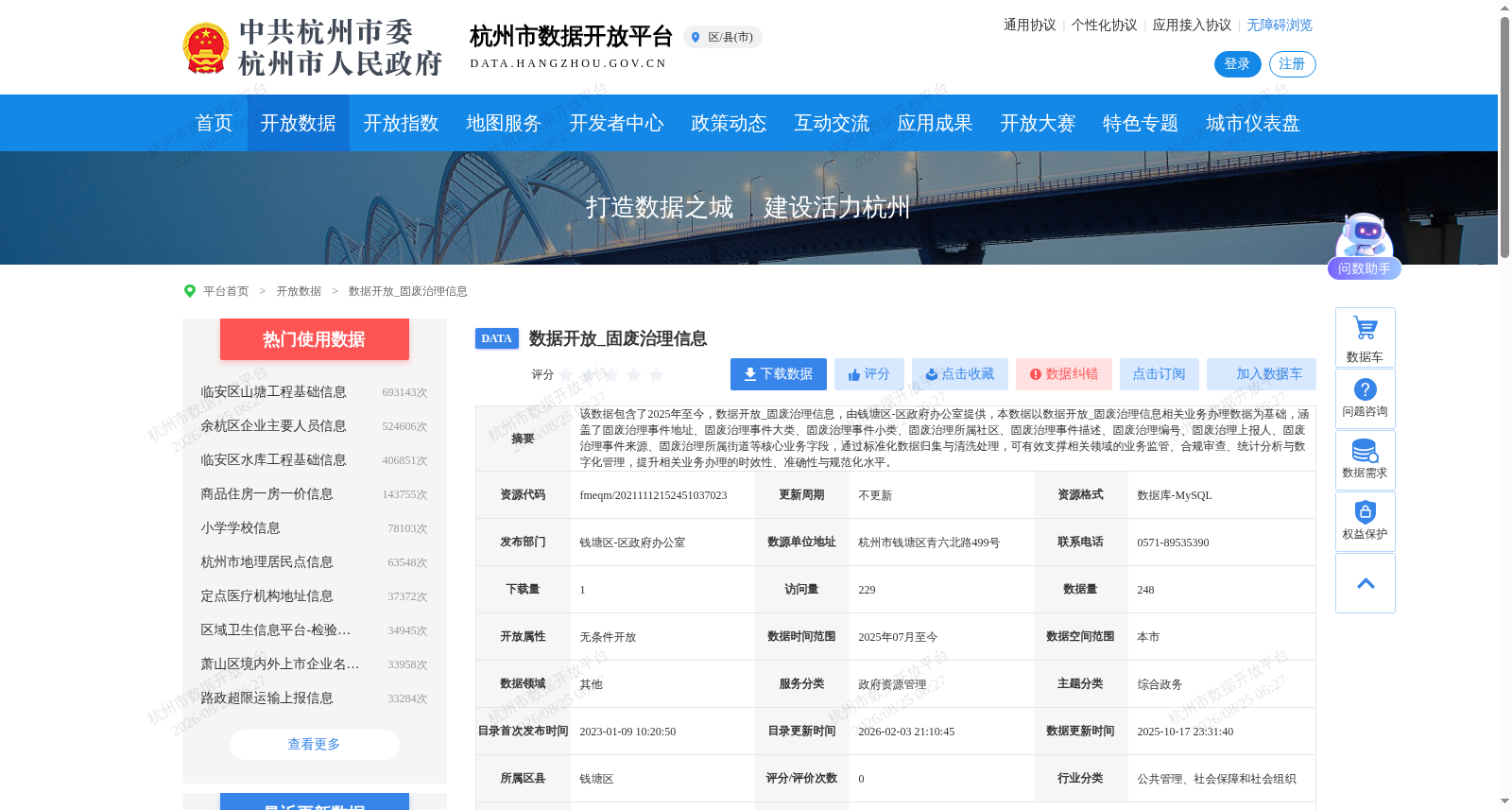The height and width of the screenshot is (810, 1512).
Task: Open the 开放大赛 nav tab
Action: point(1039,123)
